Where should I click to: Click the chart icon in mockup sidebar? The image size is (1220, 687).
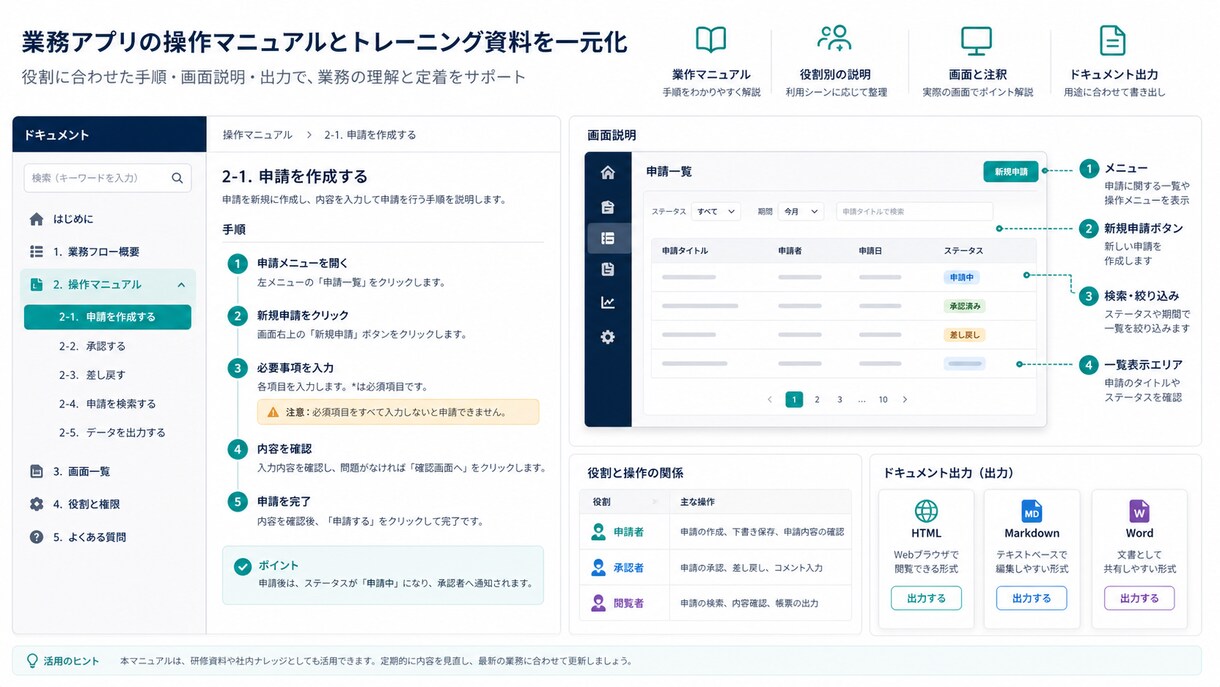[x=607, y=303]
